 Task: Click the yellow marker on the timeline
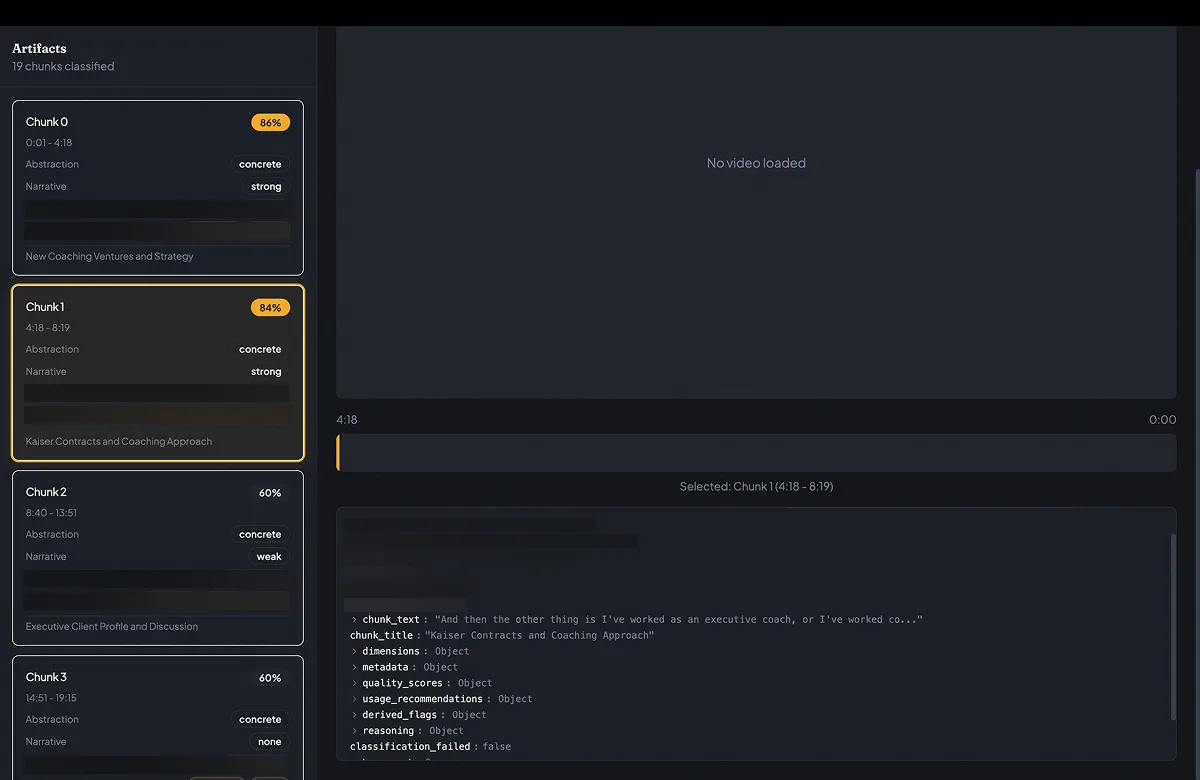tap(338, 452)
